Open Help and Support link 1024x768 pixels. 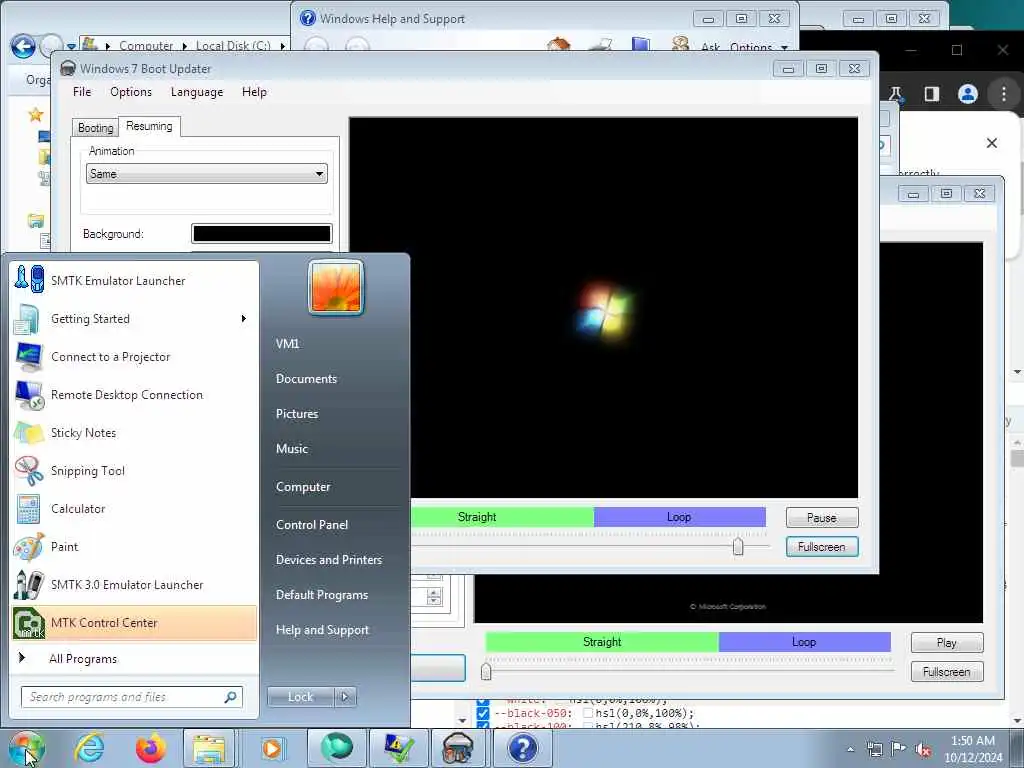322,630
